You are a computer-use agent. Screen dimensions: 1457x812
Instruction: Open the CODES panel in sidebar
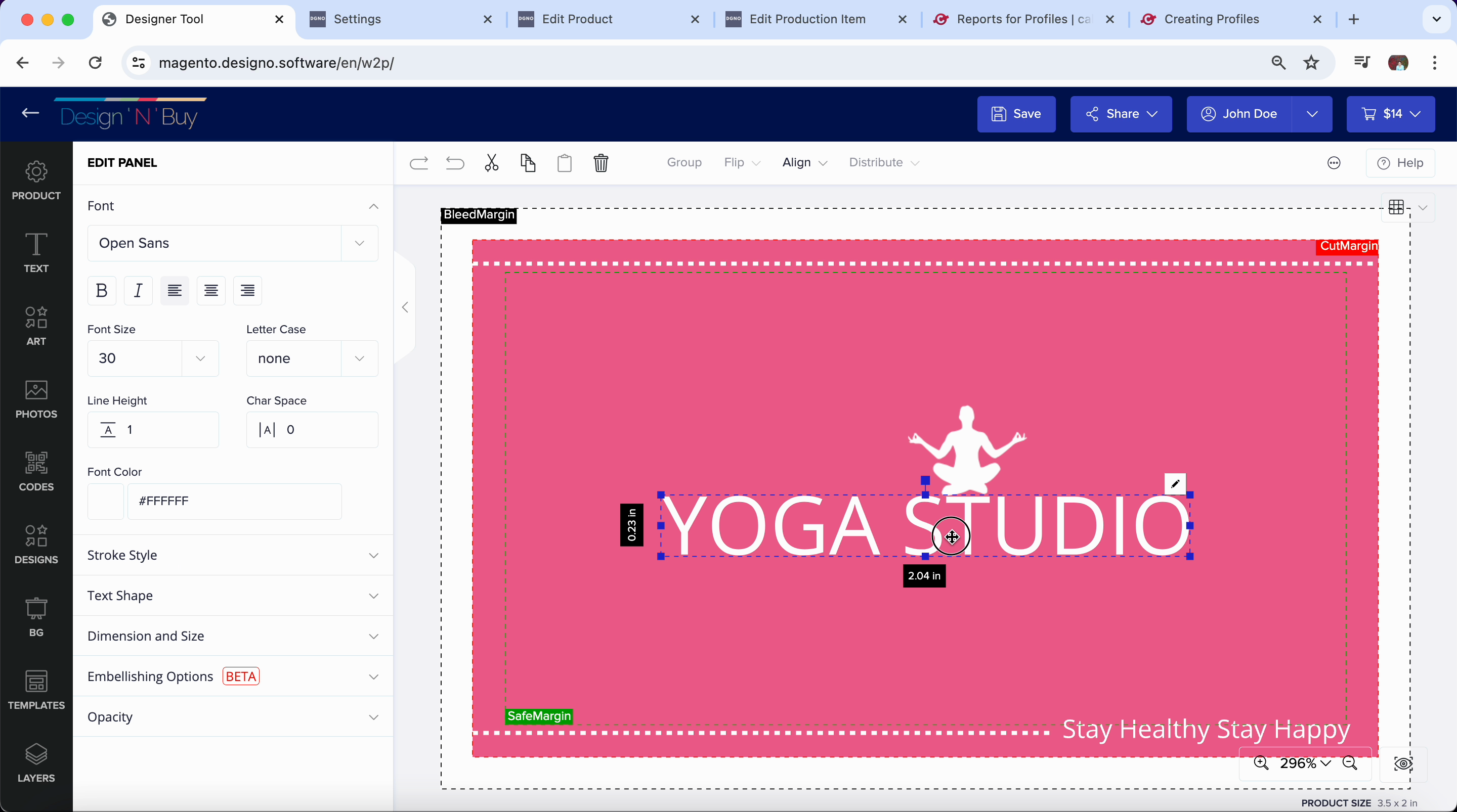click(x=36, y=471)
